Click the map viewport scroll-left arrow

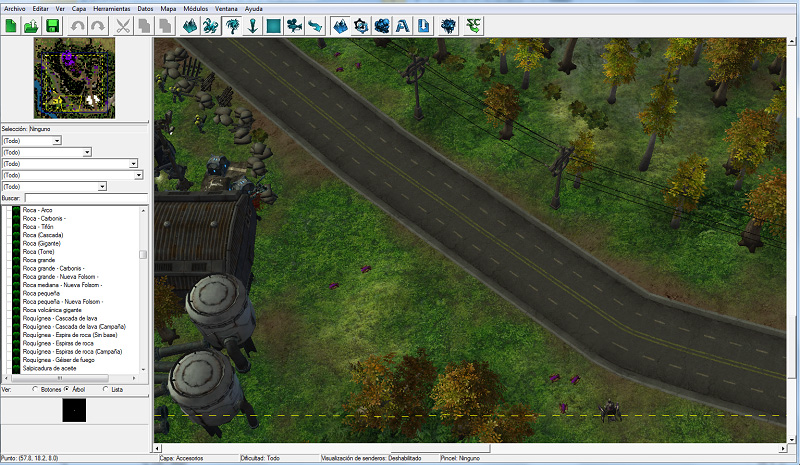(158, 448)
